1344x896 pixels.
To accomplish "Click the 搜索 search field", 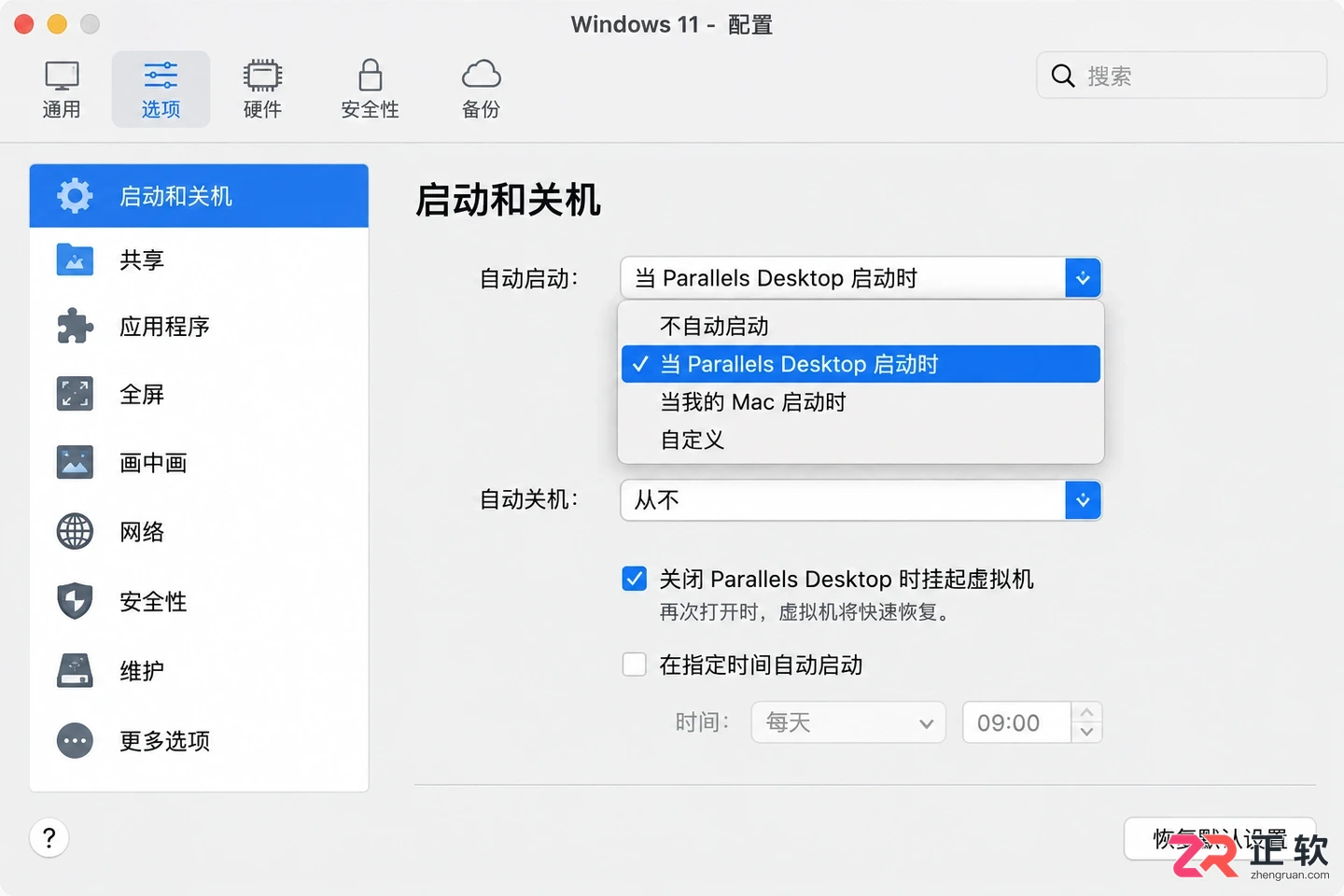I will tap(1182, 76).
